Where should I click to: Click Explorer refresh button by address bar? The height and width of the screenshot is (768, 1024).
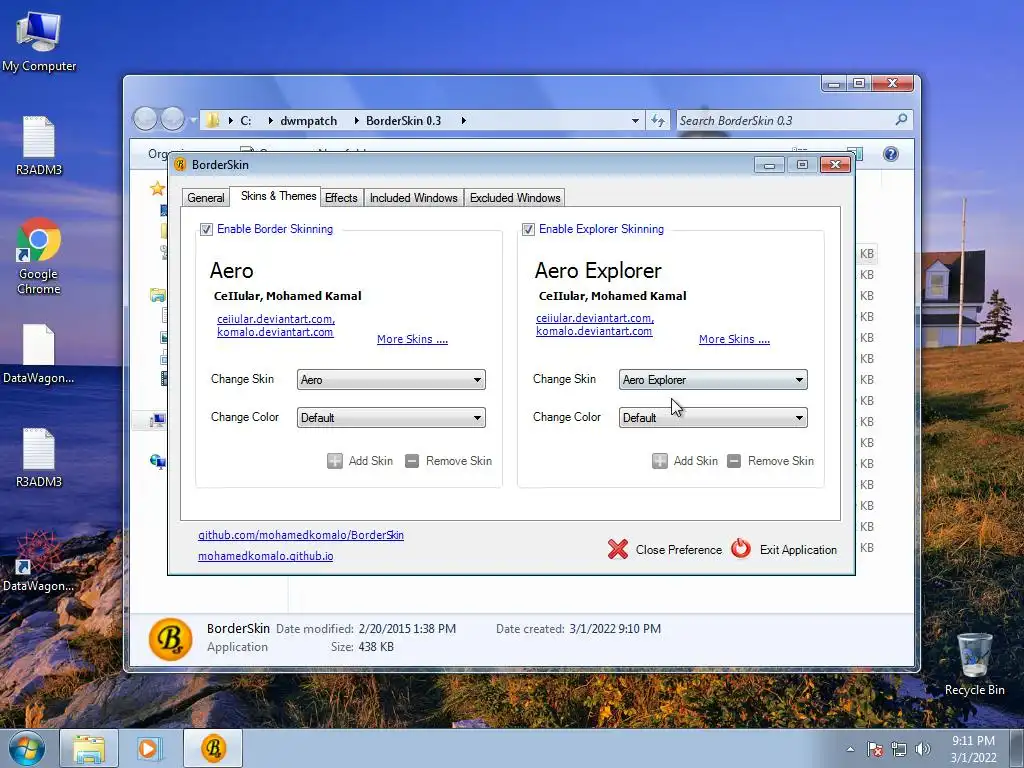pos(658,120)
